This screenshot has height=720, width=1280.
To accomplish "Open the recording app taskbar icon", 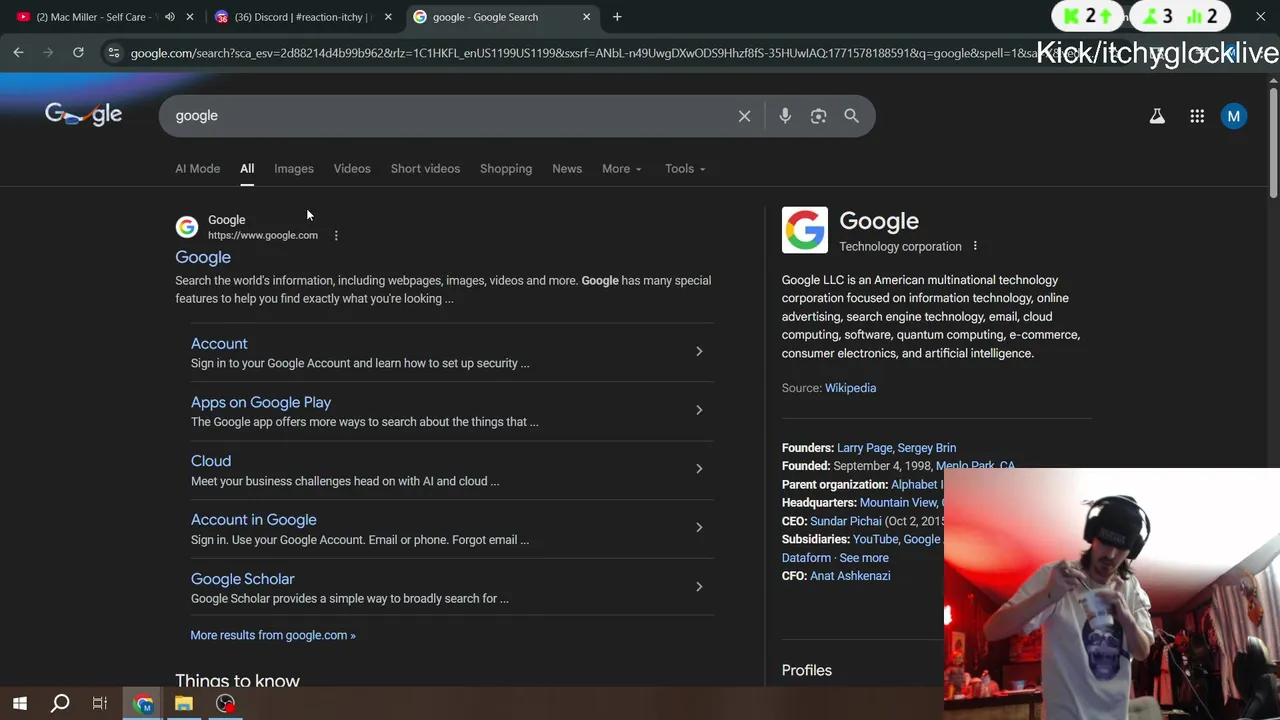I will [x=225, y=704].
